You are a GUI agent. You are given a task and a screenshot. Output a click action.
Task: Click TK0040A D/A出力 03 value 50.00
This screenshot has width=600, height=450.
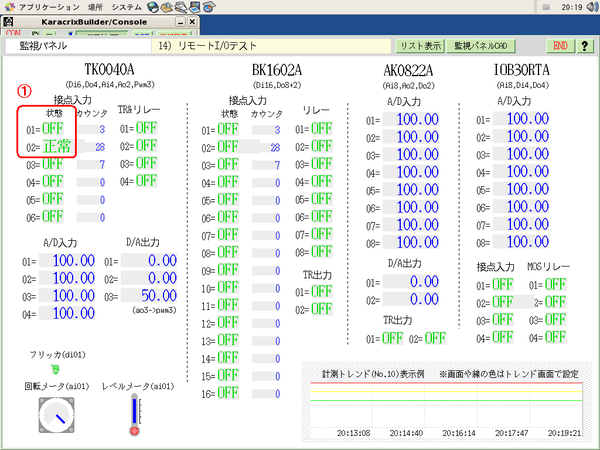[149, 295]
